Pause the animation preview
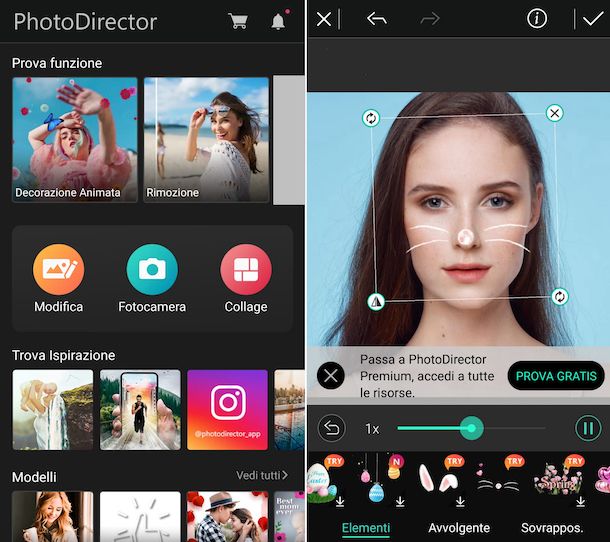Image resolution: width=610 pixels, height=542 pixels. (588, 428)
